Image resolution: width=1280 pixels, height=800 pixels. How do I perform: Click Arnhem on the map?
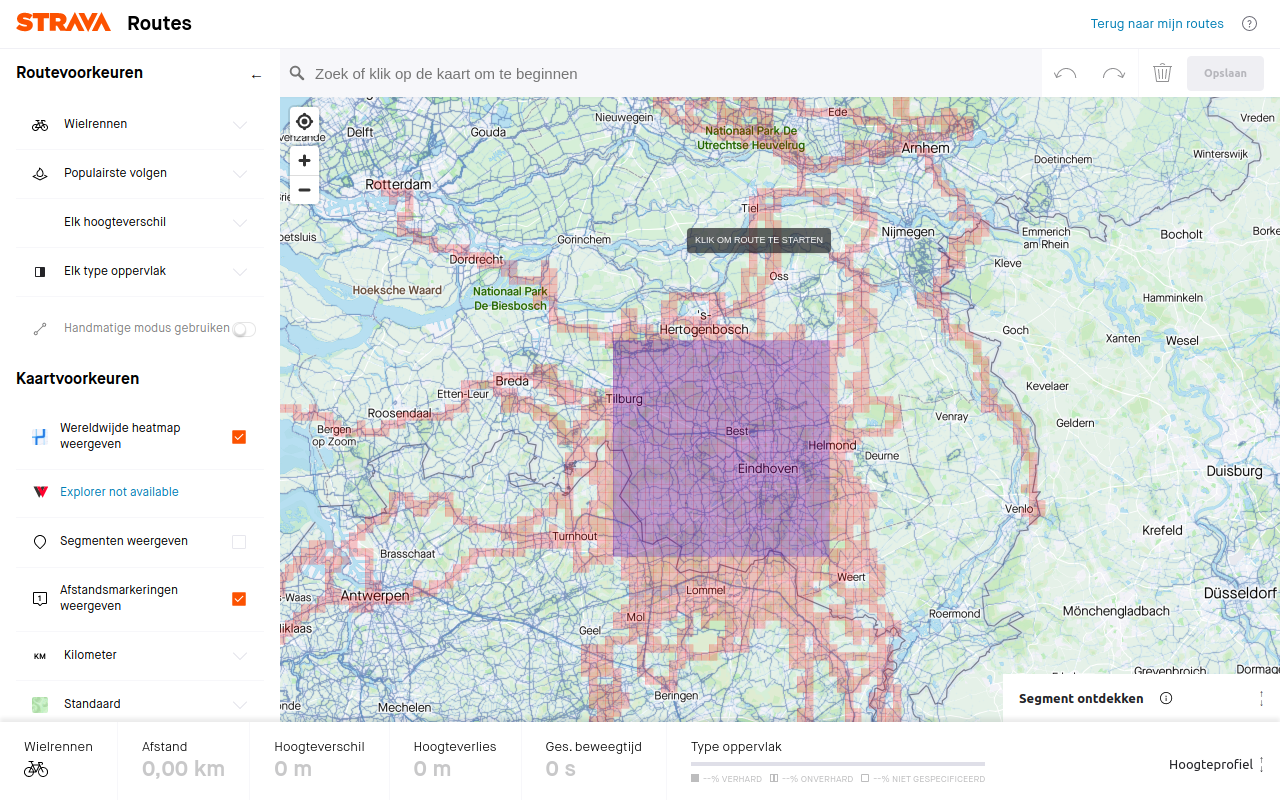(925, 148)
